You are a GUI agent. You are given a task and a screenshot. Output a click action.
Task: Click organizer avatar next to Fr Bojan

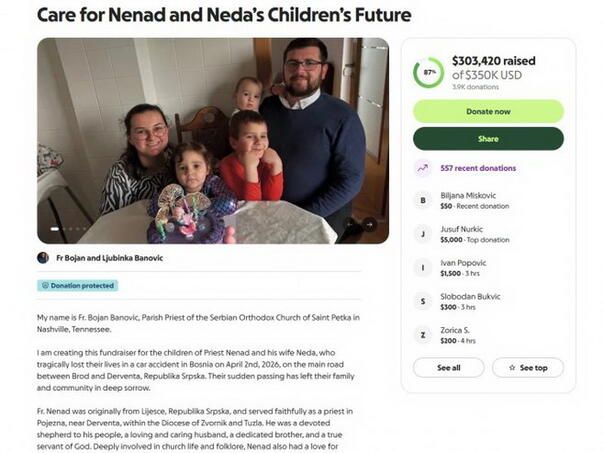click(x=43, y=258)
